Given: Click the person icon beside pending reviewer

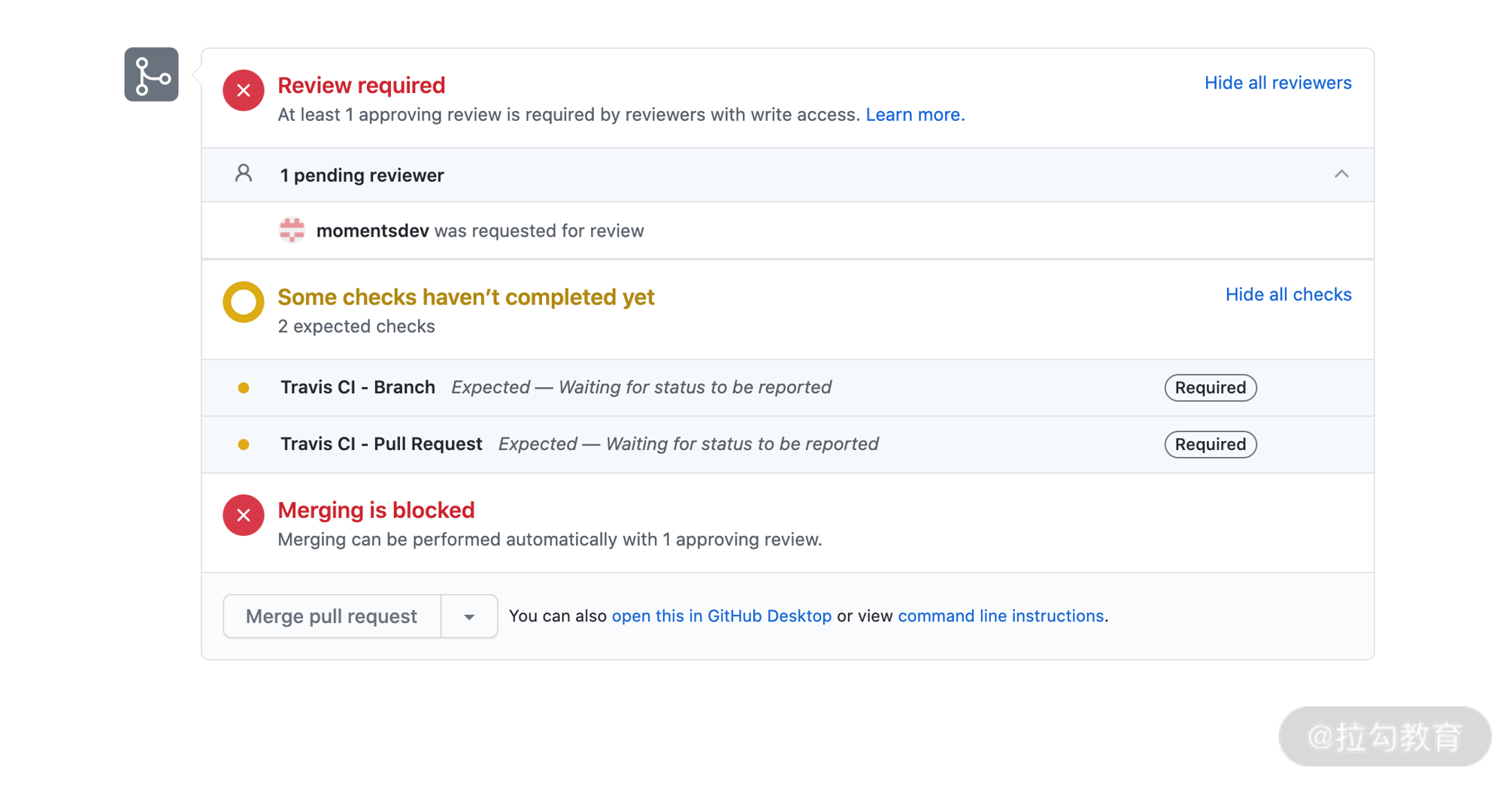Looking at the screenshot, I should click(x=243, y=174).
